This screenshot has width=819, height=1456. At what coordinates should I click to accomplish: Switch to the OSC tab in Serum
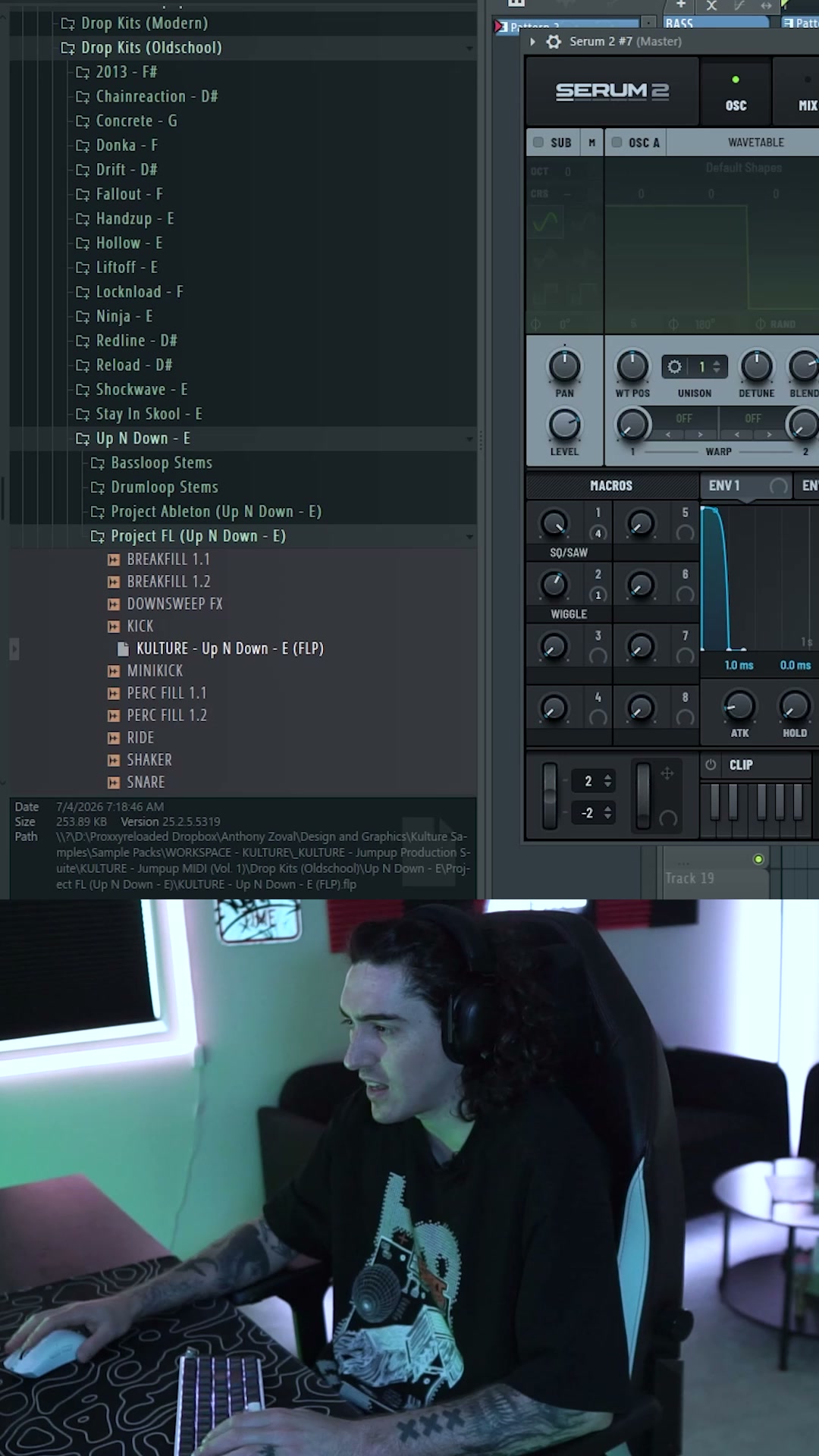coord(735,93)
